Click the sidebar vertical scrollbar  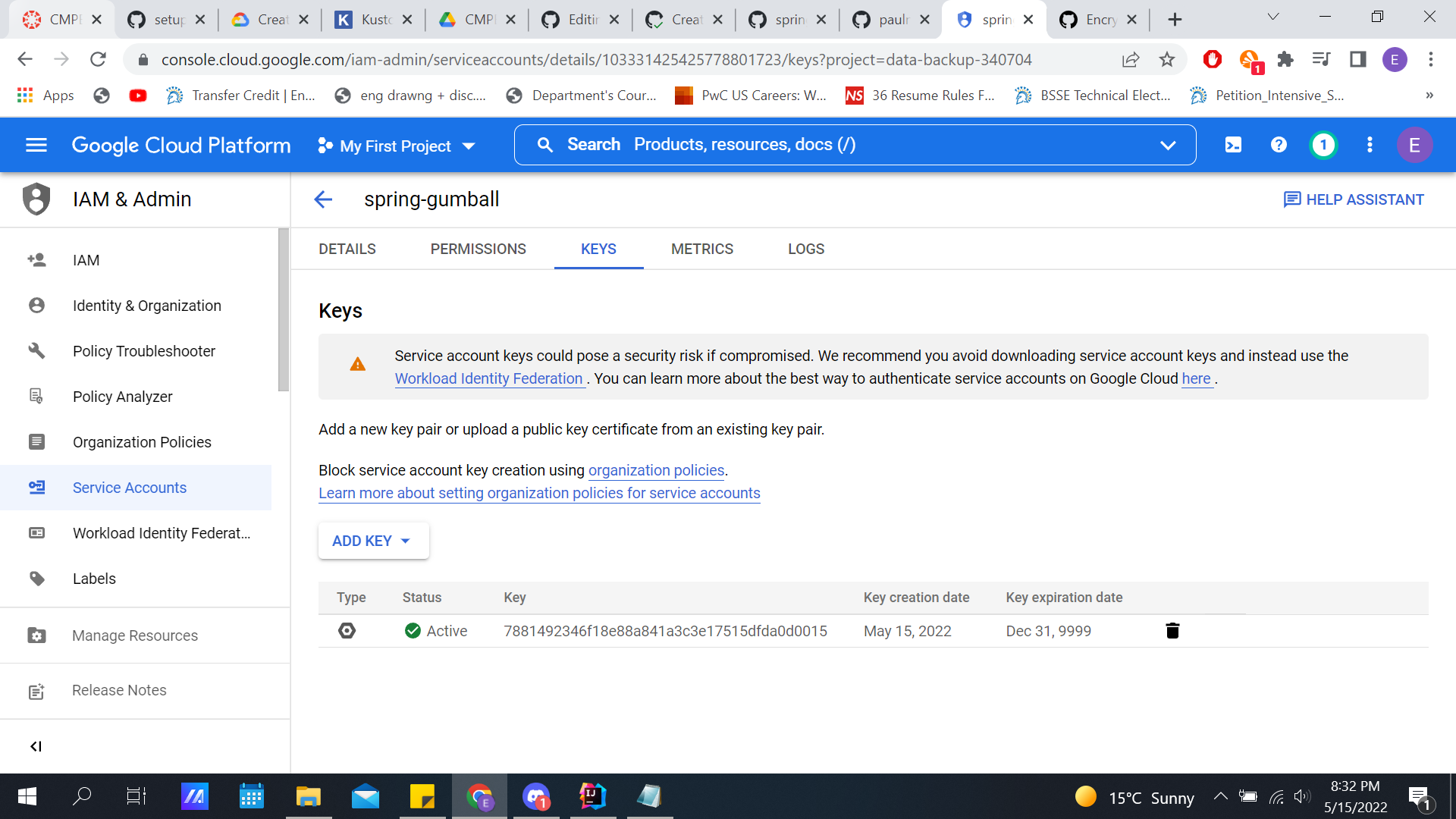(x=284, y=311)
